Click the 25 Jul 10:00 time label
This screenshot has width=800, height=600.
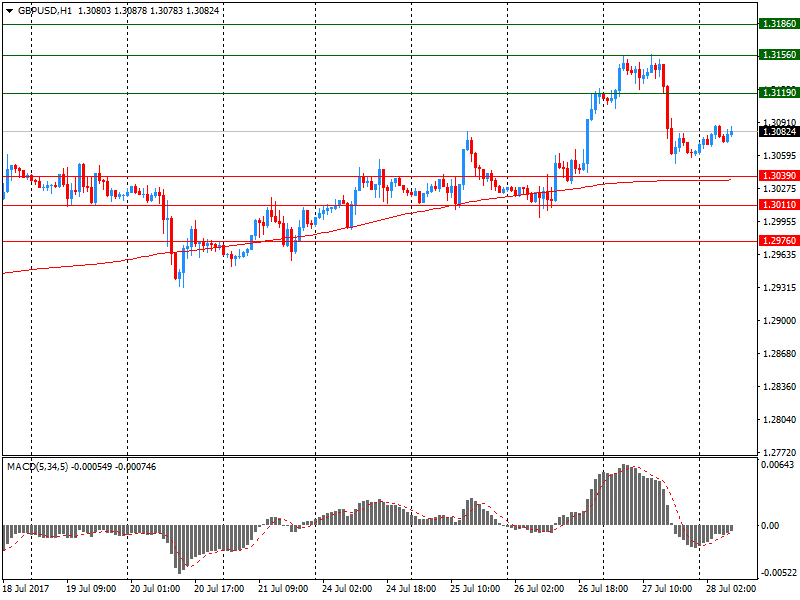click(x=475, y=588)
